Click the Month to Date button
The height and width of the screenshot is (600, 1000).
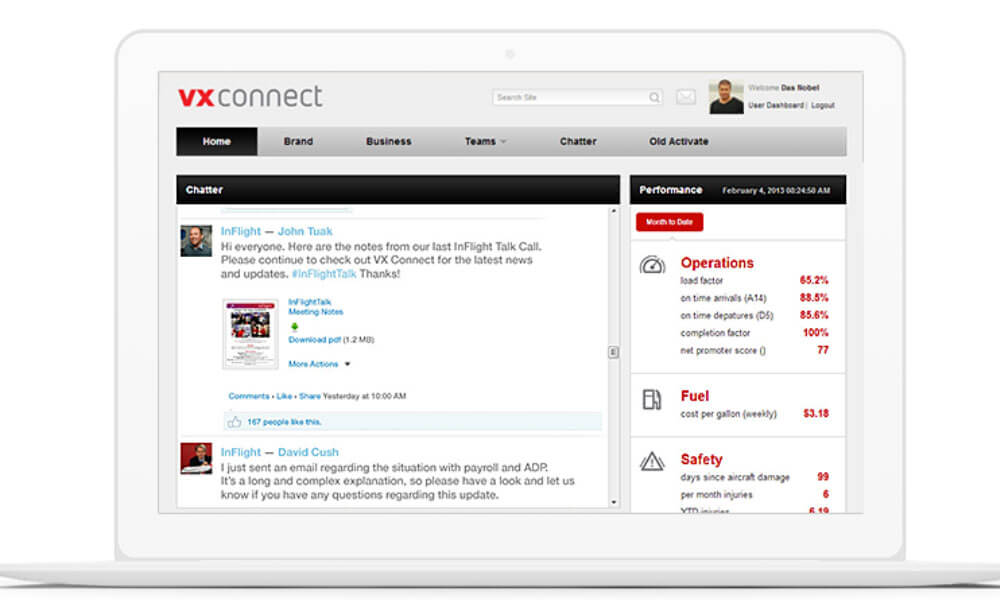click(x=669, y=222)
